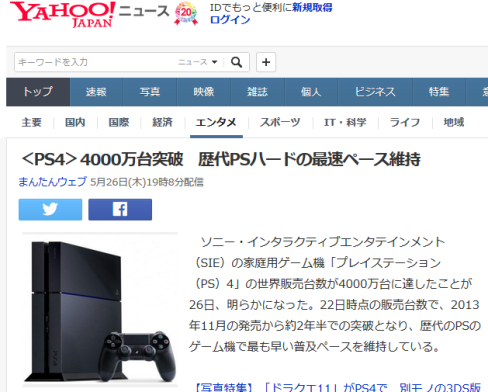Select the 主要 category

pyautogui.click(x=31, y=122)
